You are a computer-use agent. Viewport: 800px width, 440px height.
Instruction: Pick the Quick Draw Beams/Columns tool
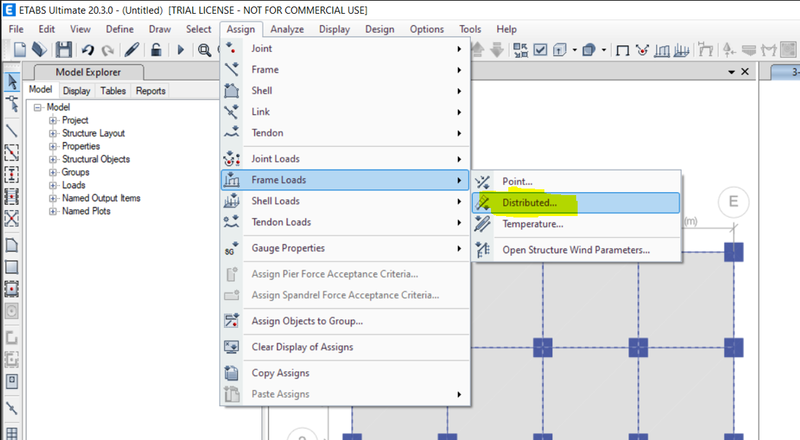coord(11,153)
